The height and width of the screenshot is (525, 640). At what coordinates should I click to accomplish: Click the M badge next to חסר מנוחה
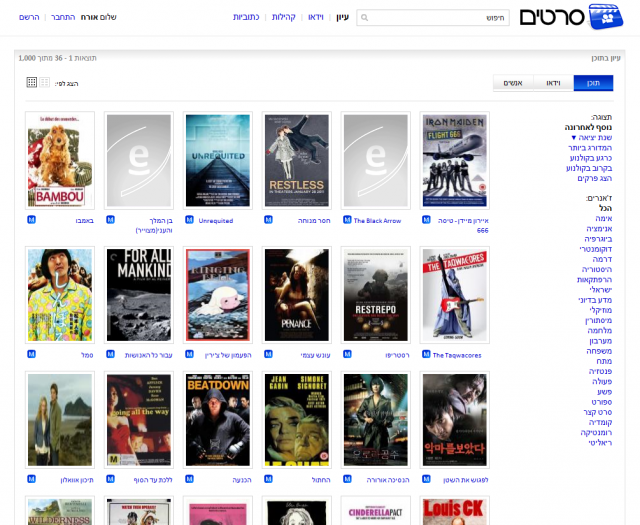(x=268, y=220)
